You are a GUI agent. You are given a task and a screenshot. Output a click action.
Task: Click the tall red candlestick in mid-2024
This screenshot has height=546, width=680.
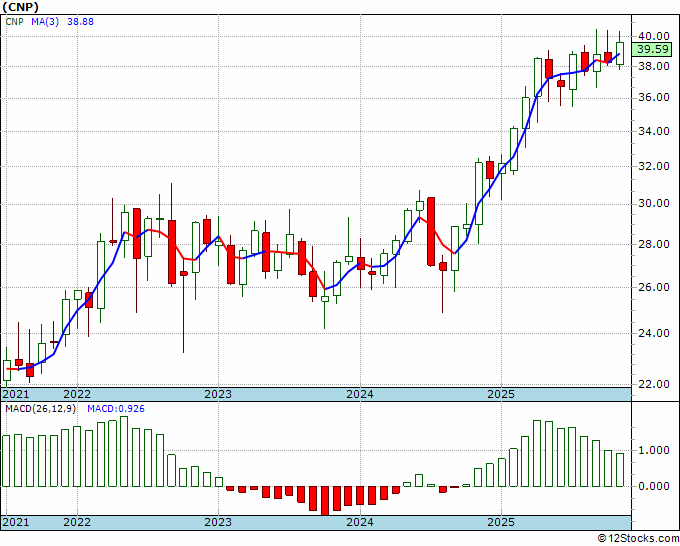(431, 232)
